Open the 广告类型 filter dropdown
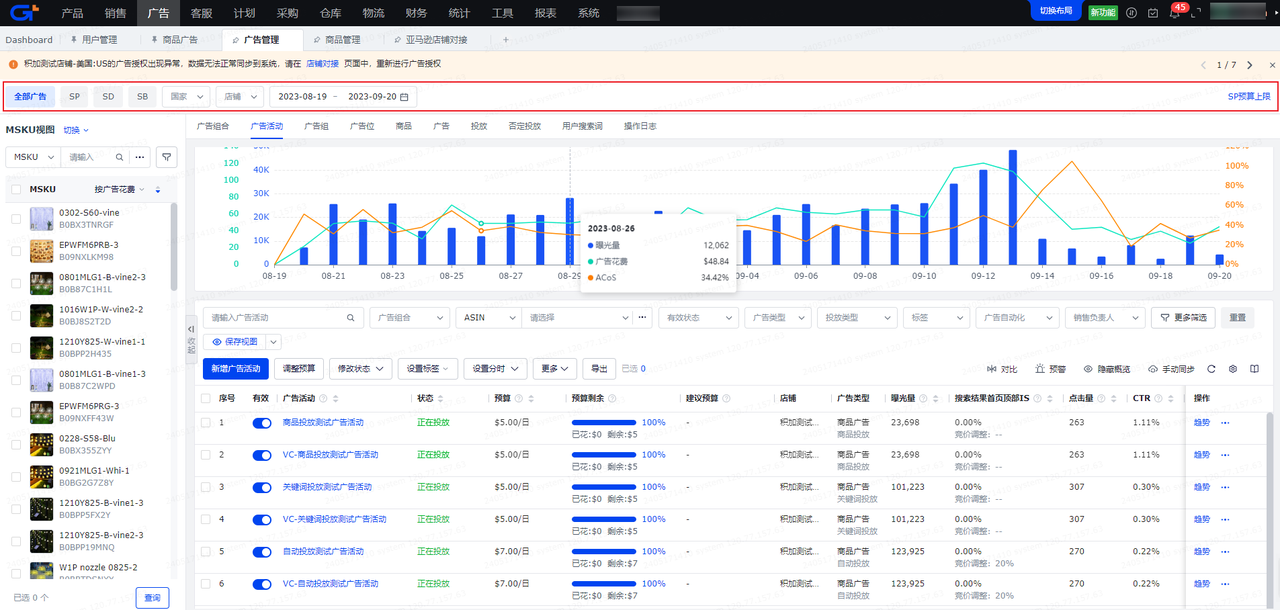 [777, 317]
